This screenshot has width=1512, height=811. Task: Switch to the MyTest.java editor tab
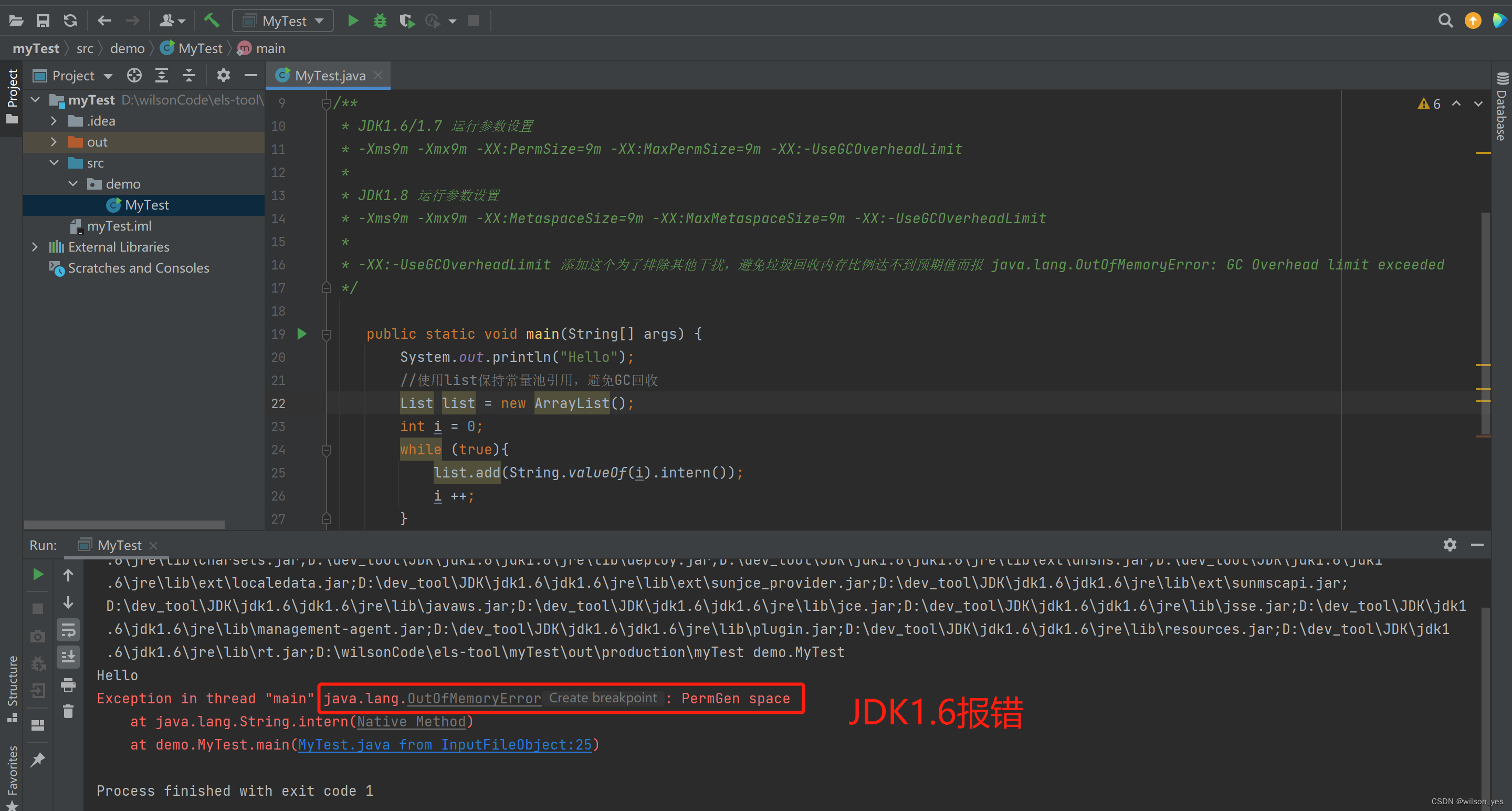coord(329,75)
